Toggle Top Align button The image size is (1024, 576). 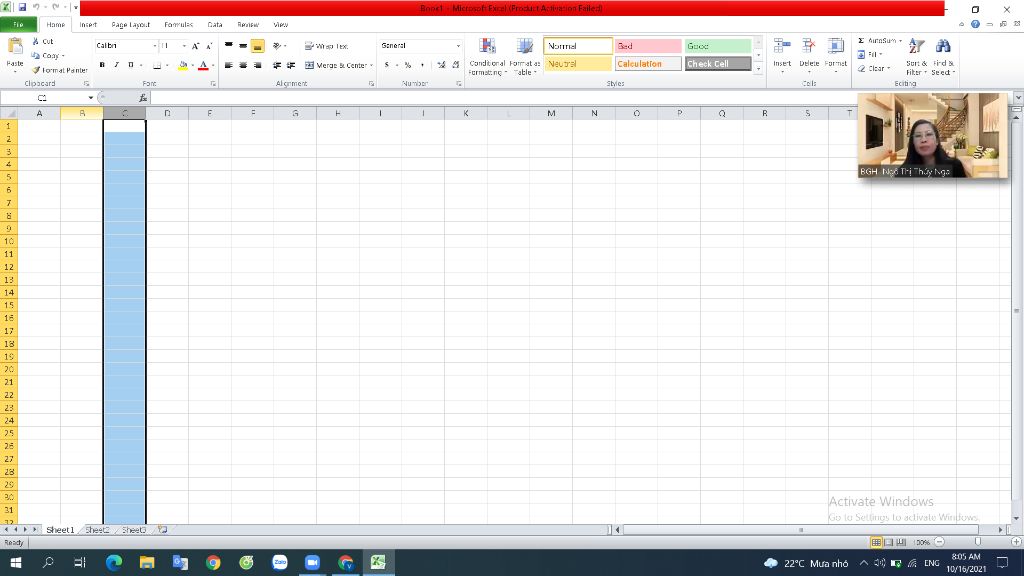coord(229,46)
